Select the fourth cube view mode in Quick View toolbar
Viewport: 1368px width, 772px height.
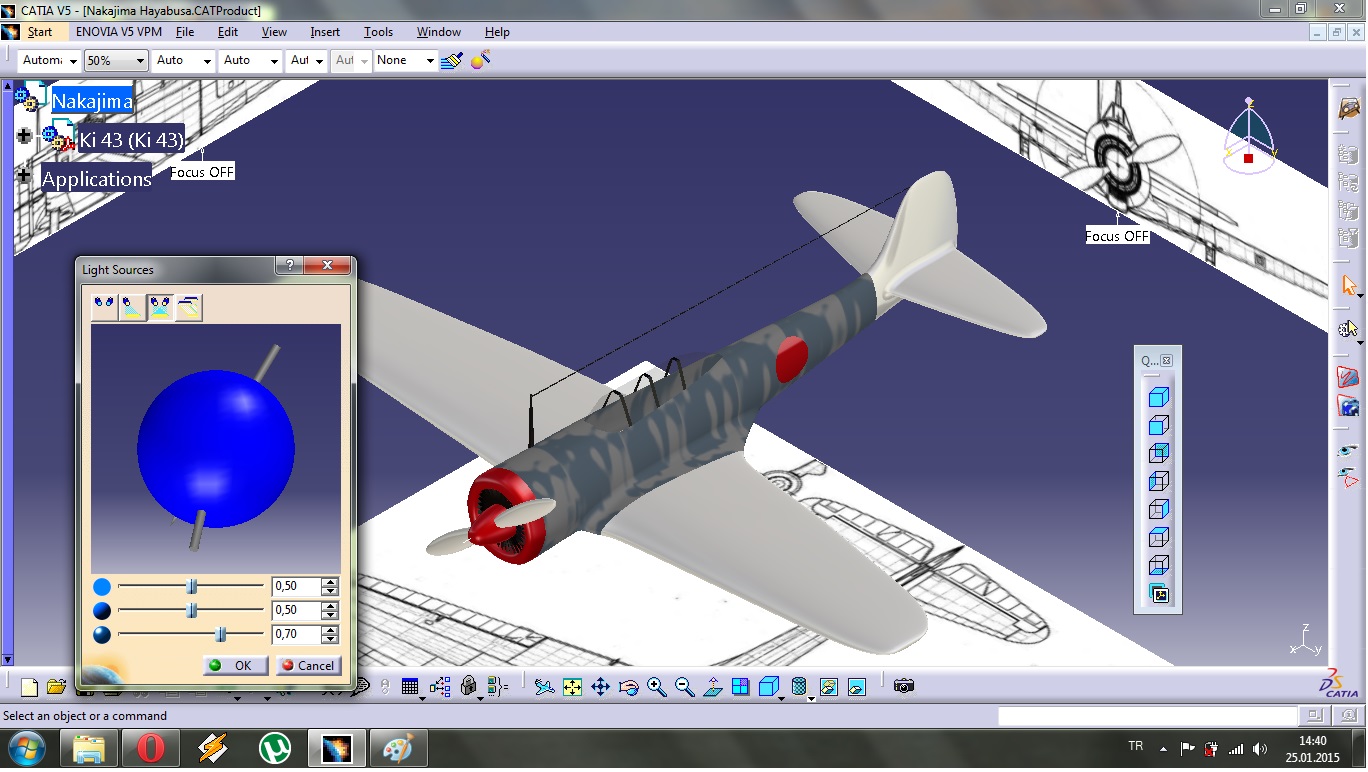[1159, 482]
